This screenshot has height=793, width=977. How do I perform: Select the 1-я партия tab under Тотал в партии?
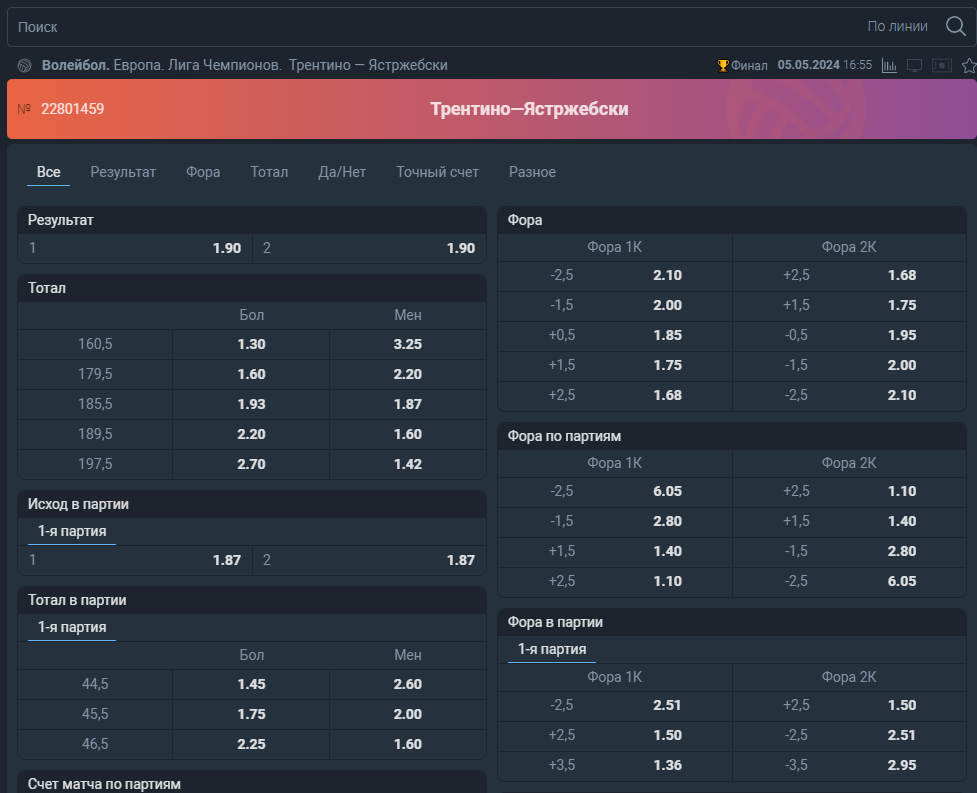pyautogui.click(x=72, y=627)
